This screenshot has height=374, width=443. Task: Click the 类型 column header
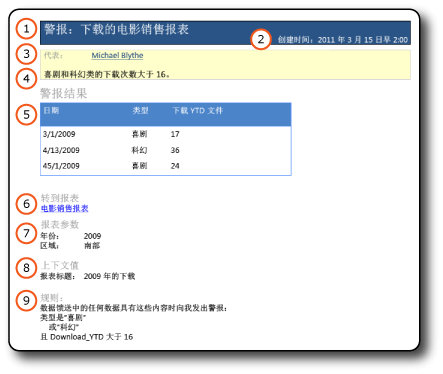click(x=140, y=110)
